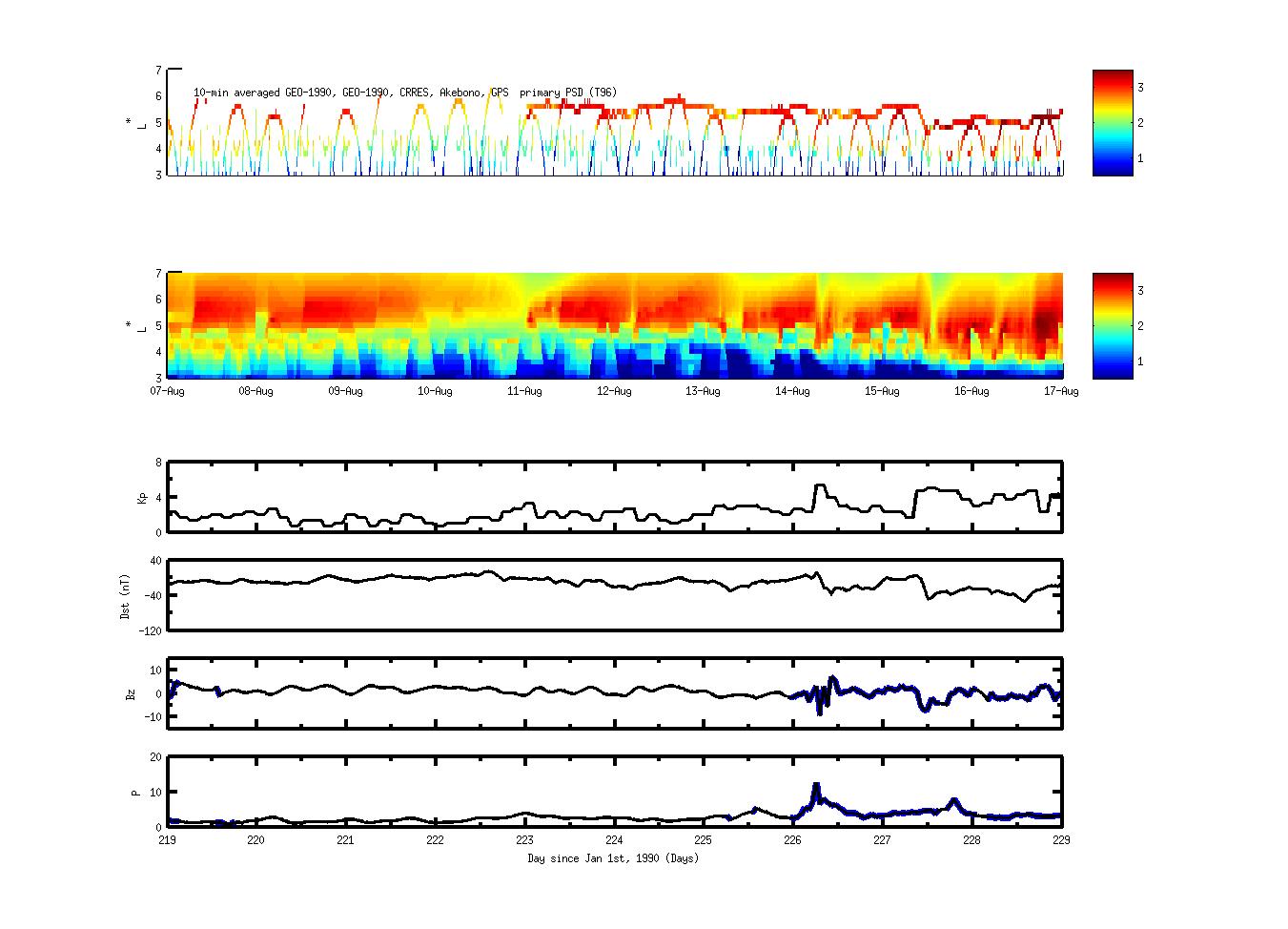The image size is (1288, 929).
Task: Click the Dst (nT) axis label
Action: [125, 595]
